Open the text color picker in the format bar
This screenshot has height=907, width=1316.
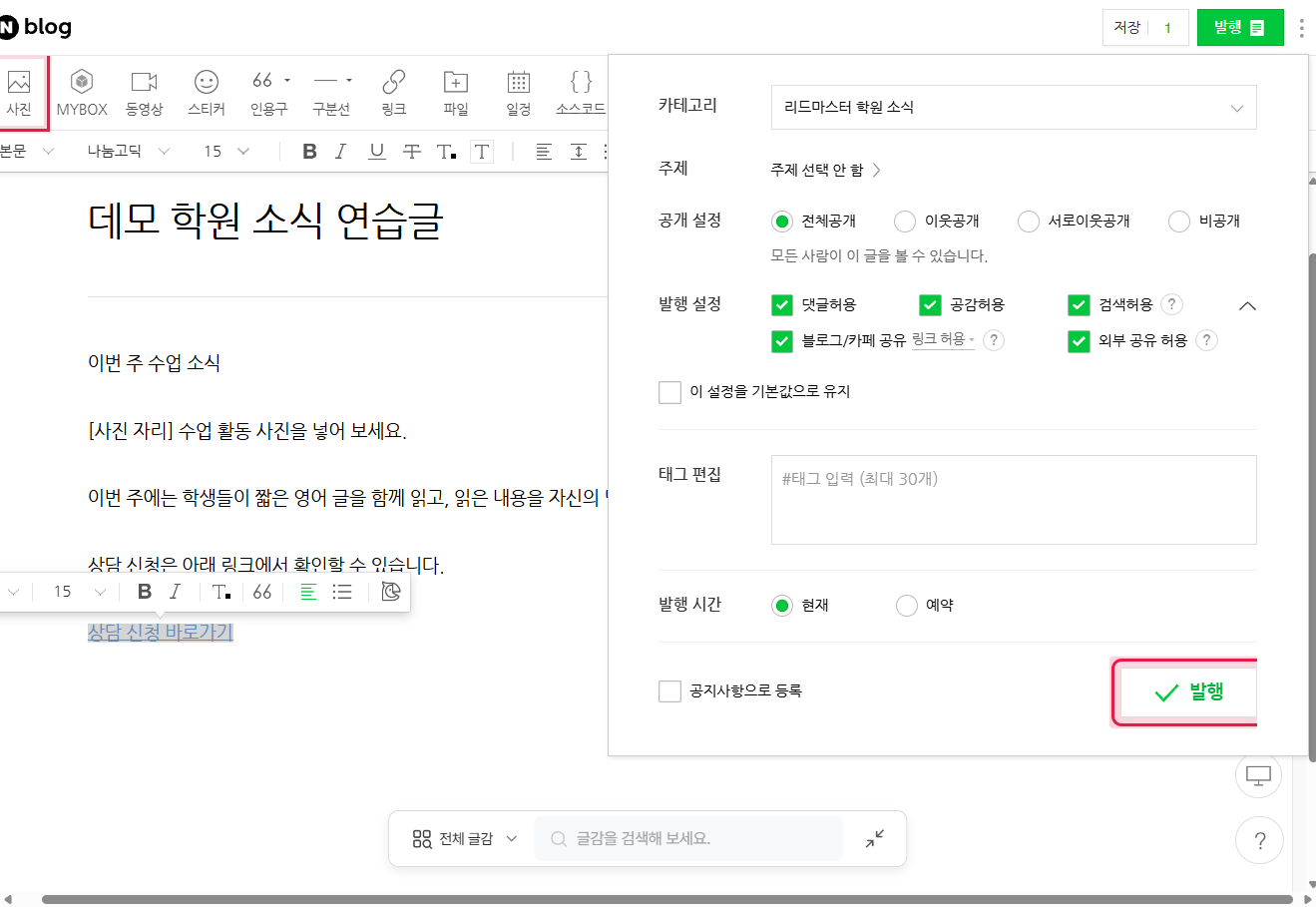pos(446,151)
